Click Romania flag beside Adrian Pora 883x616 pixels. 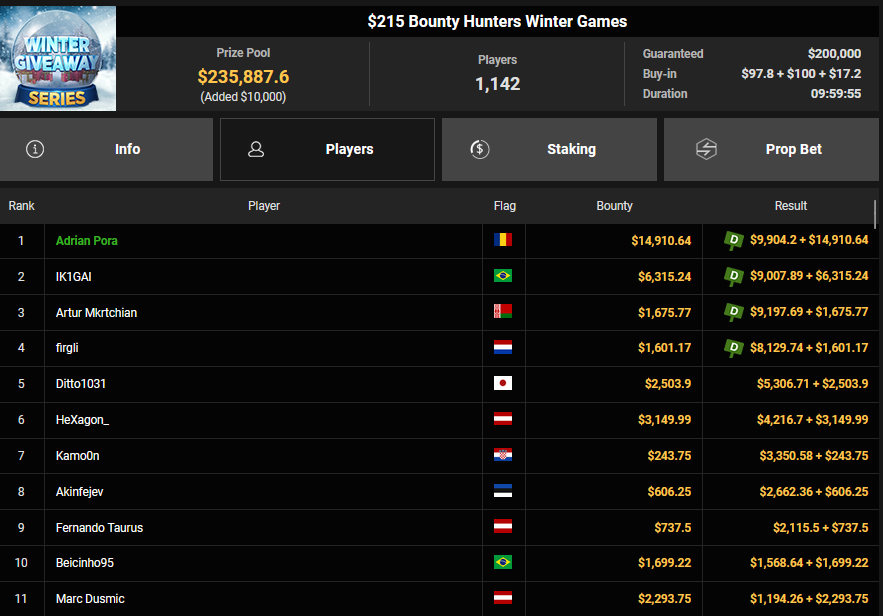502,240
